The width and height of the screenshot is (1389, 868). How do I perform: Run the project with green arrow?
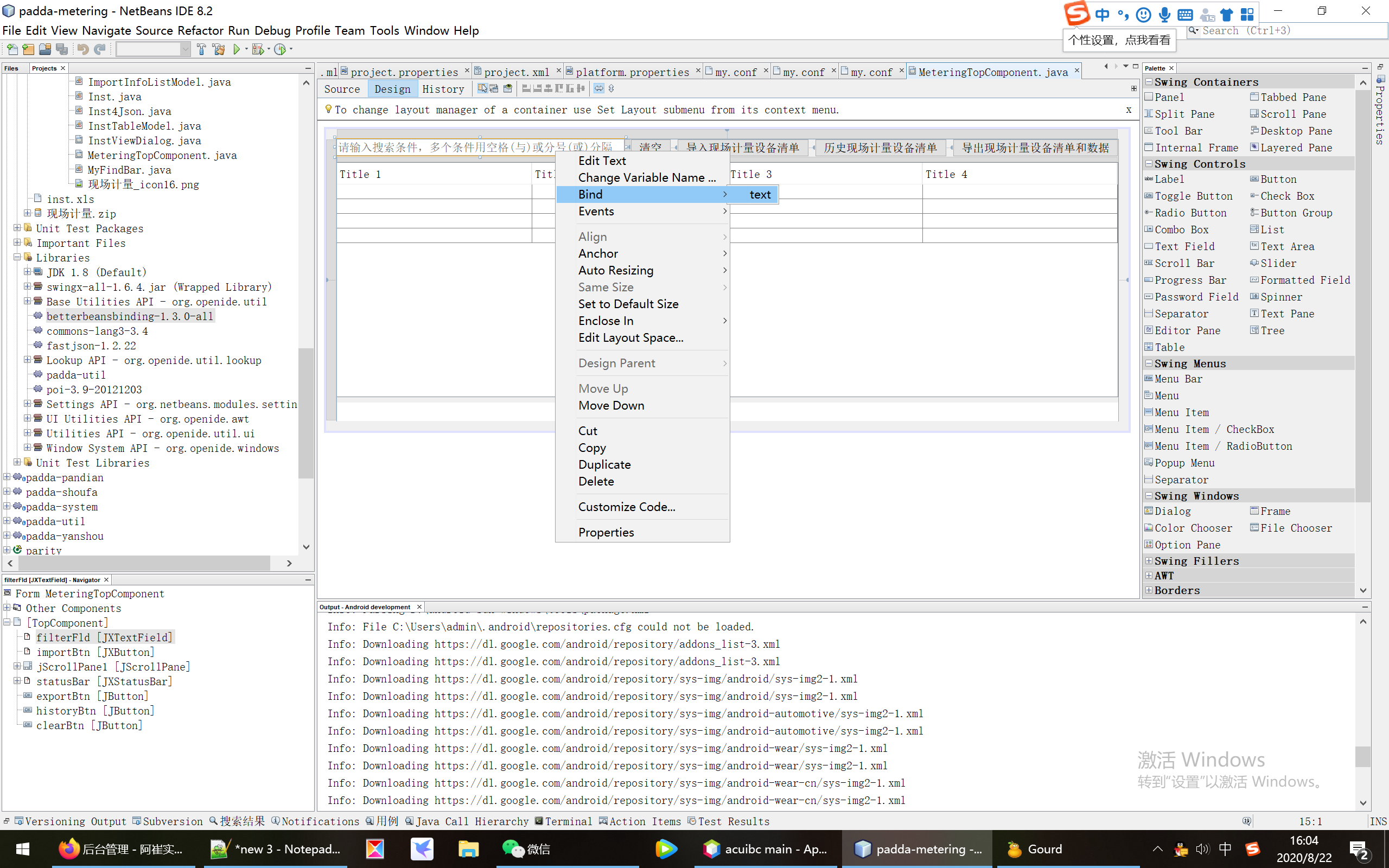[x=237, y=49]
